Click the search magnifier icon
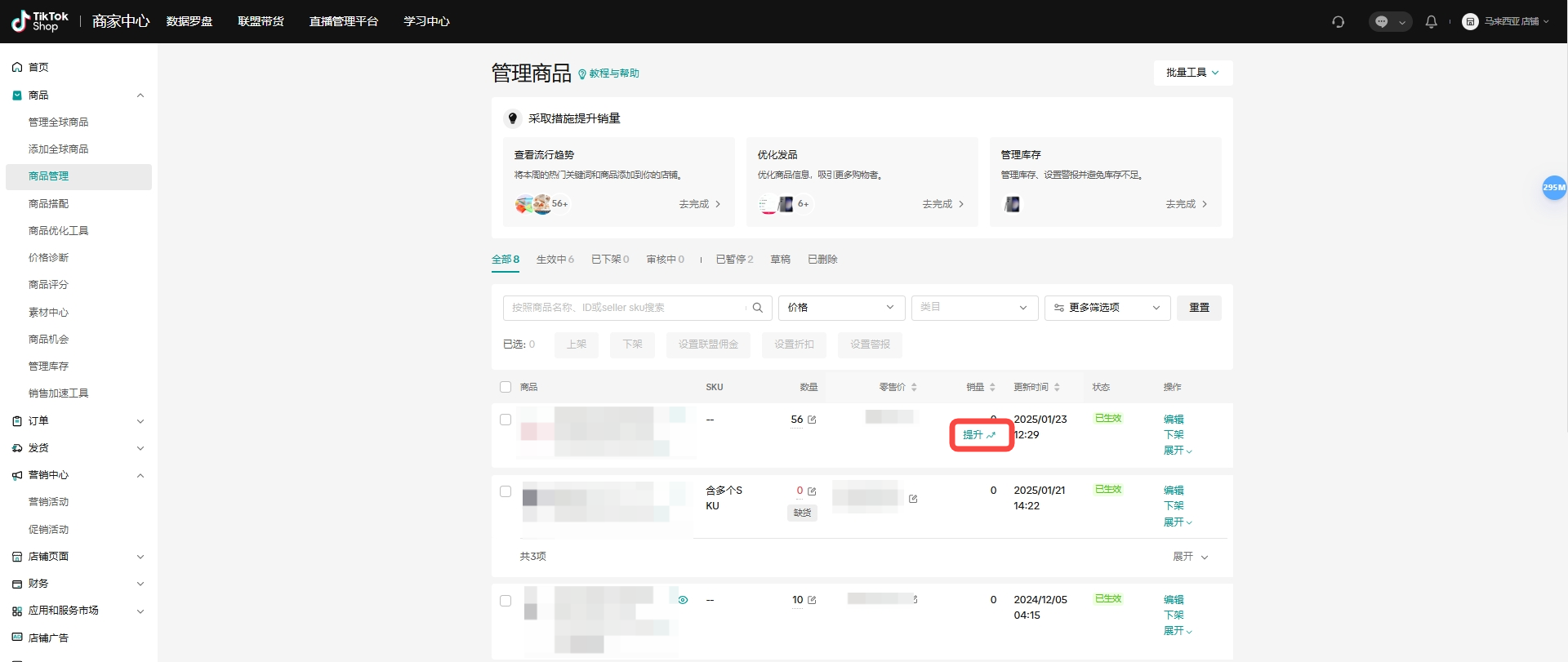Image resolution: width=1568 pixels, height=662 pixels. 757,308
